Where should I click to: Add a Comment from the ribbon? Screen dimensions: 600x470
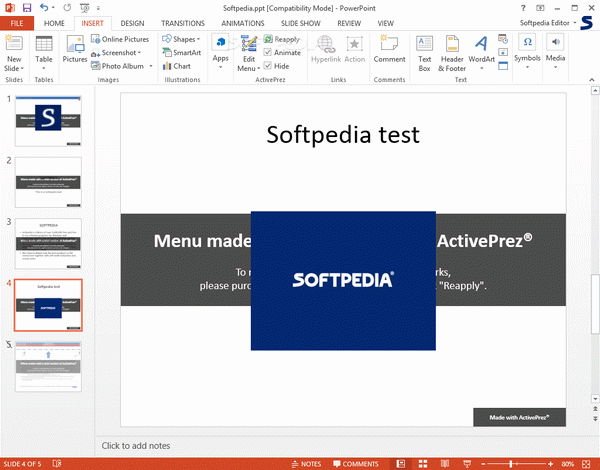[389, 49]
